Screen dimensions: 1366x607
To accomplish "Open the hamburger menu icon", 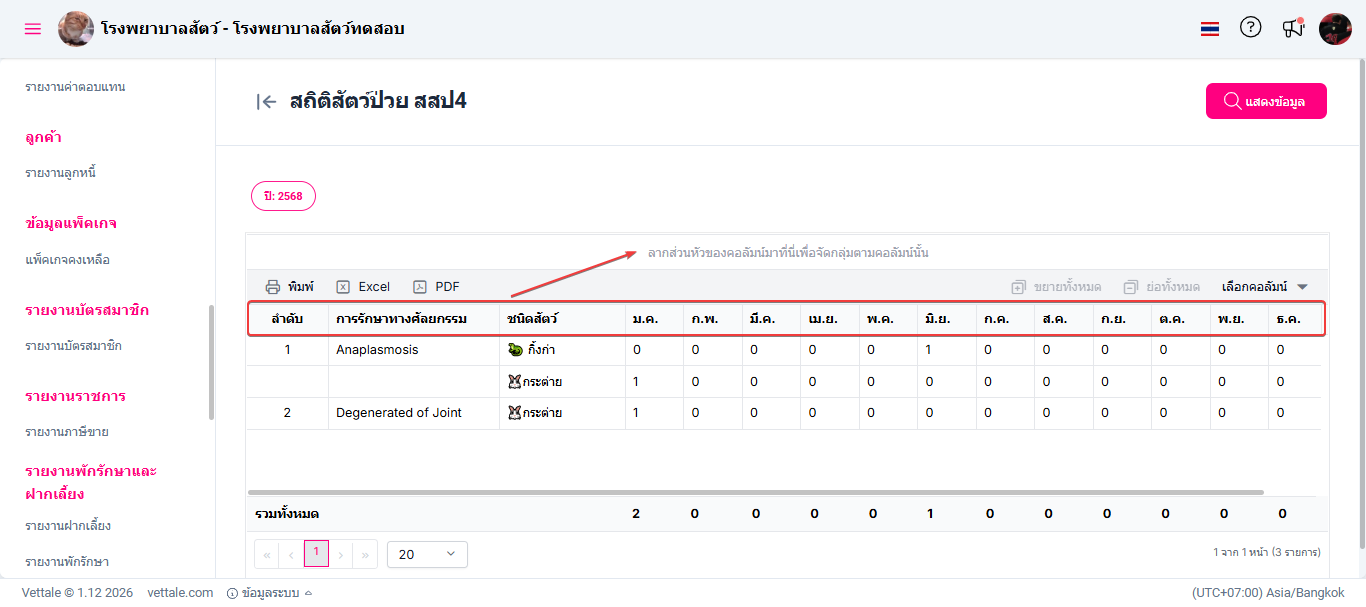I will (33, 29).
